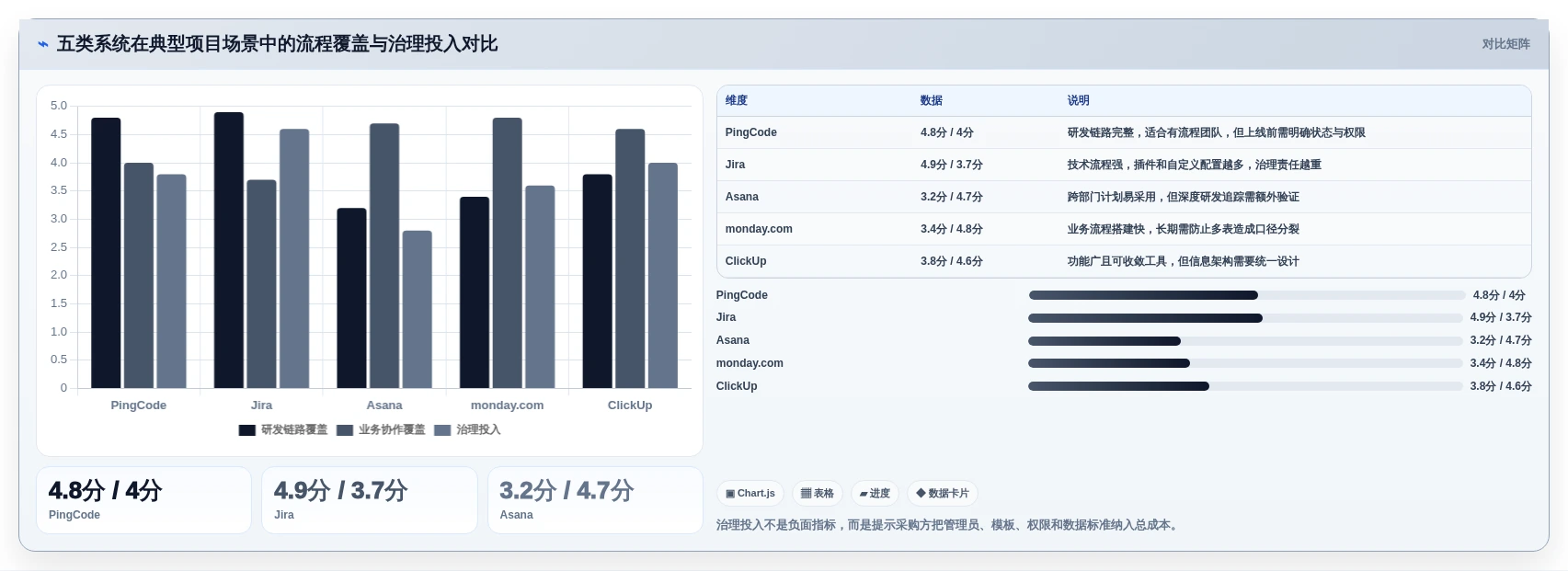Click PingCode cell in the table
Viewport: 1568px width, 571px height.
pos(751,132)
